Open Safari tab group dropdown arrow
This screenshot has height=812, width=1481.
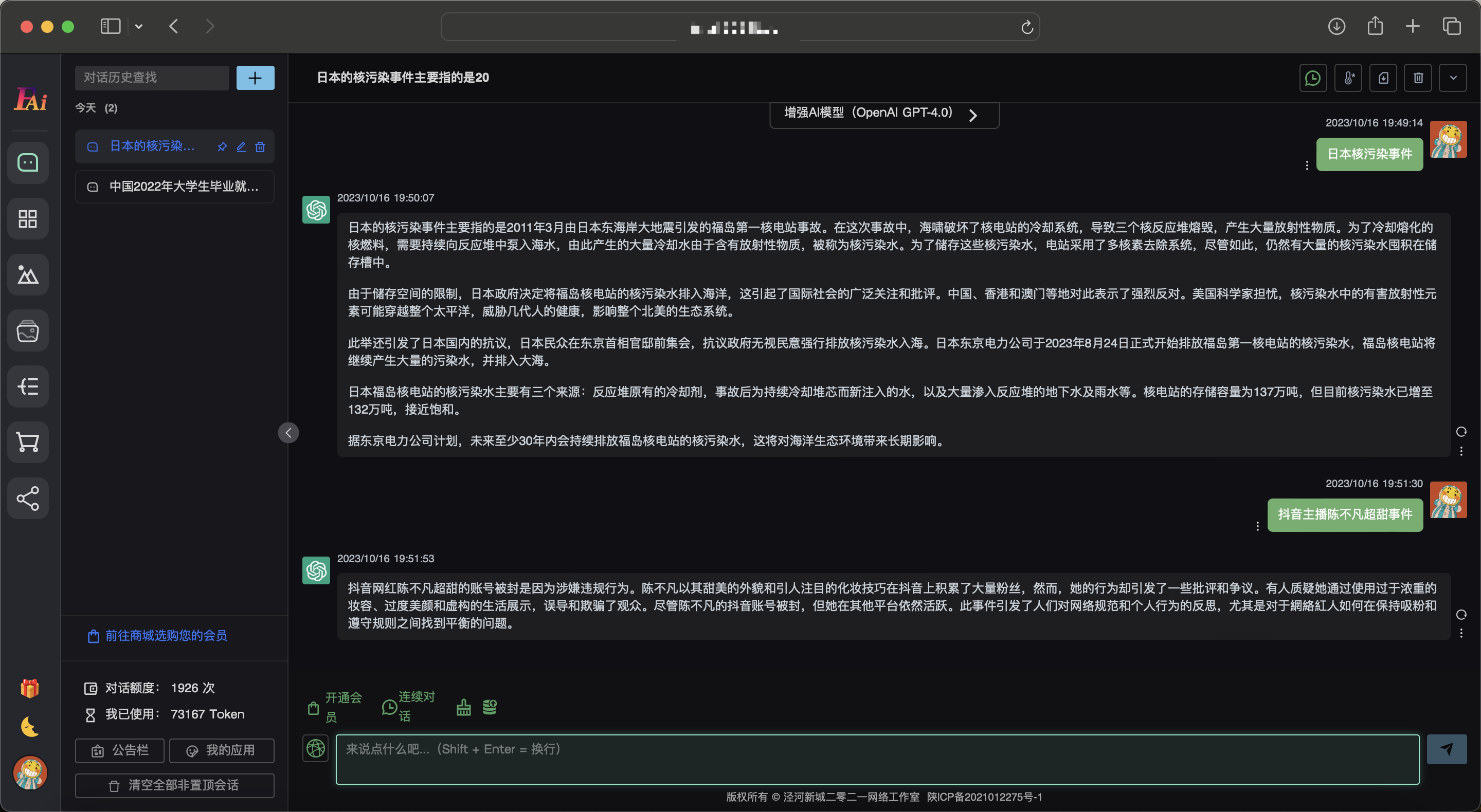click(138, 26)
